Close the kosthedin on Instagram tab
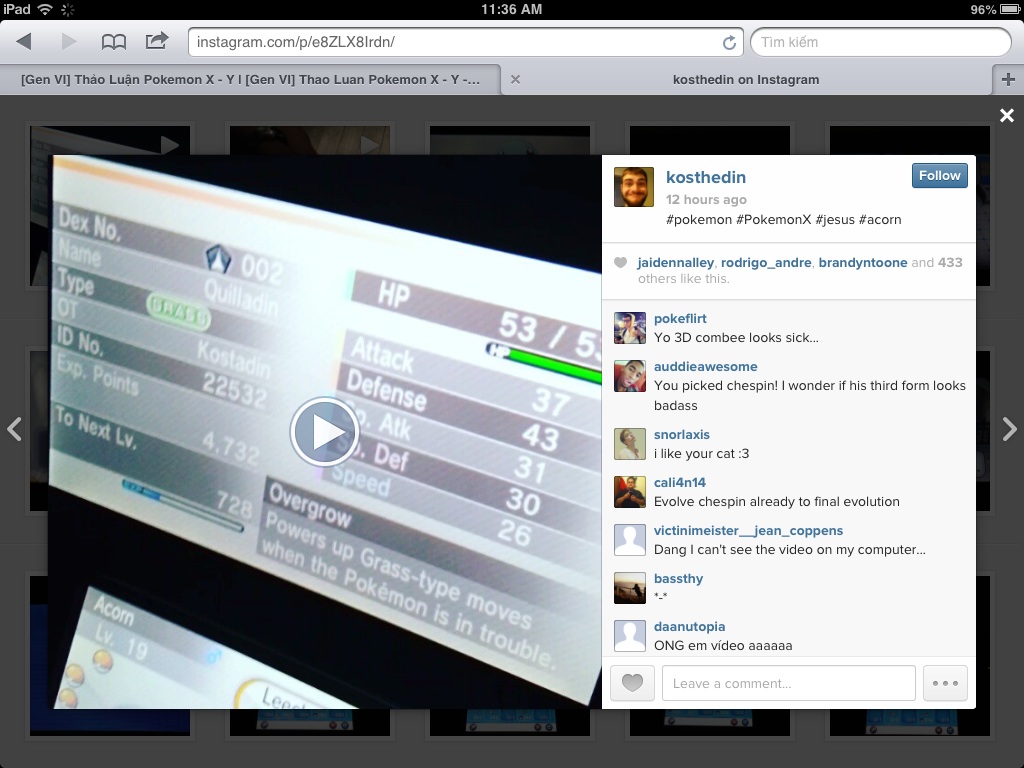The width and height of the screenshot is (1024, 768). click(515, 80)
